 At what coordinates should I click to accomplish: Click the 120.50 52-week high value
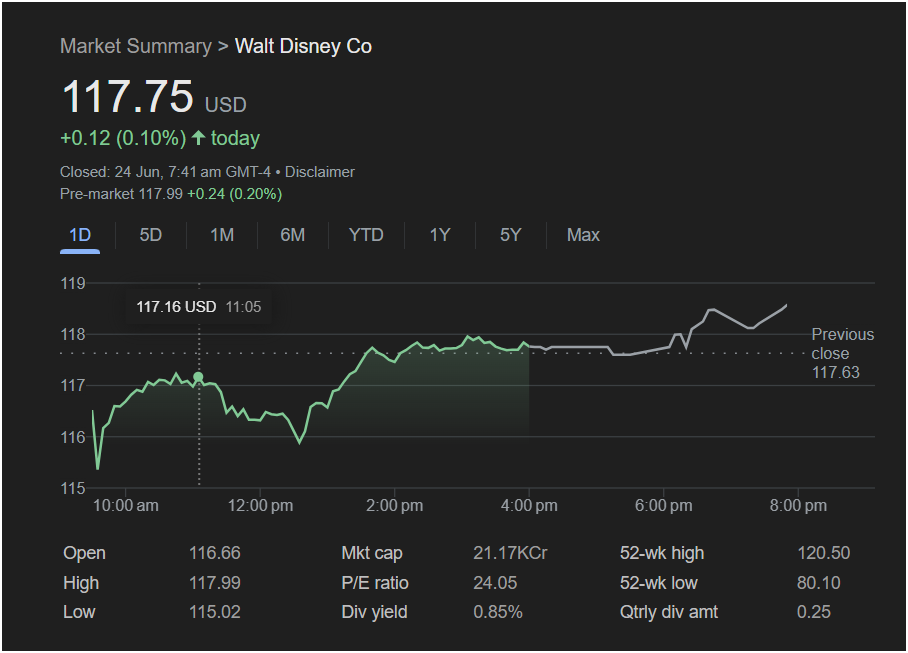[823, 553]
